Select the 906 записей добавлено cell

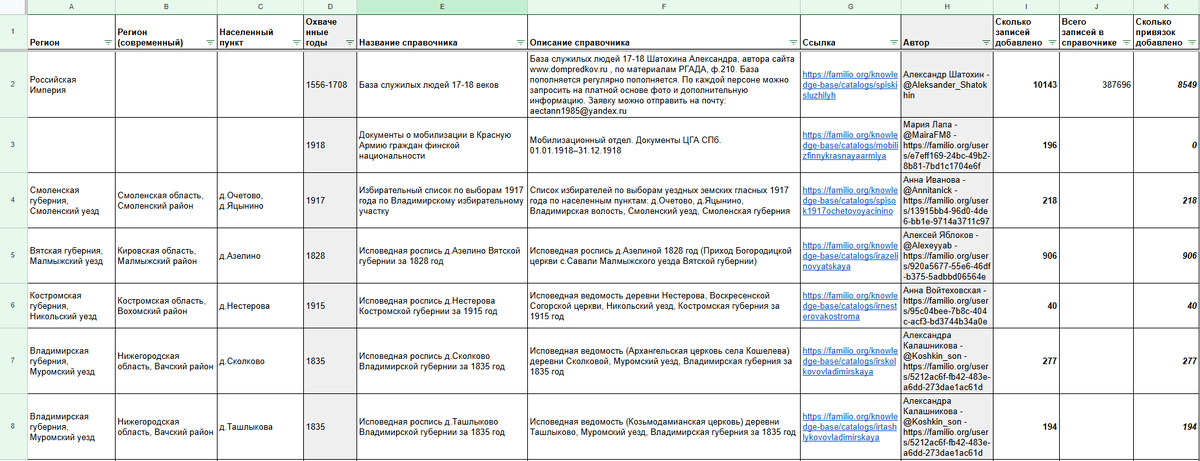click(x=1025, y=256)
